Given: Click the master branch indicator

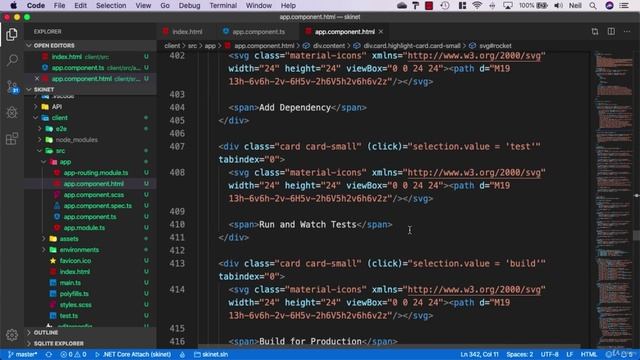Looking at the screenshot, I should (23, 354).
